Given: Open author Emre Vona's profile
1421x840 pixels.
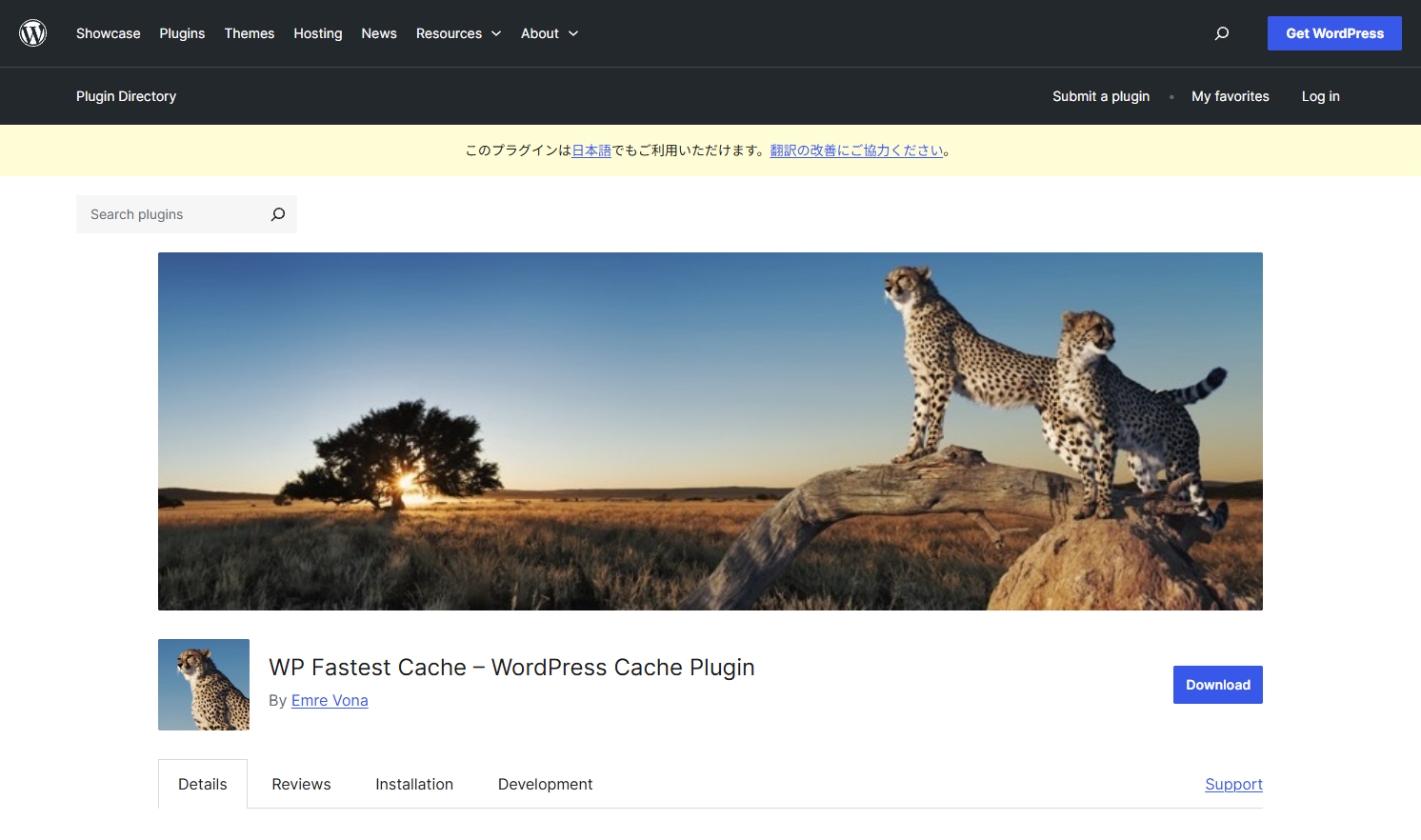Looking at the screenshot, I should [330, 700].
